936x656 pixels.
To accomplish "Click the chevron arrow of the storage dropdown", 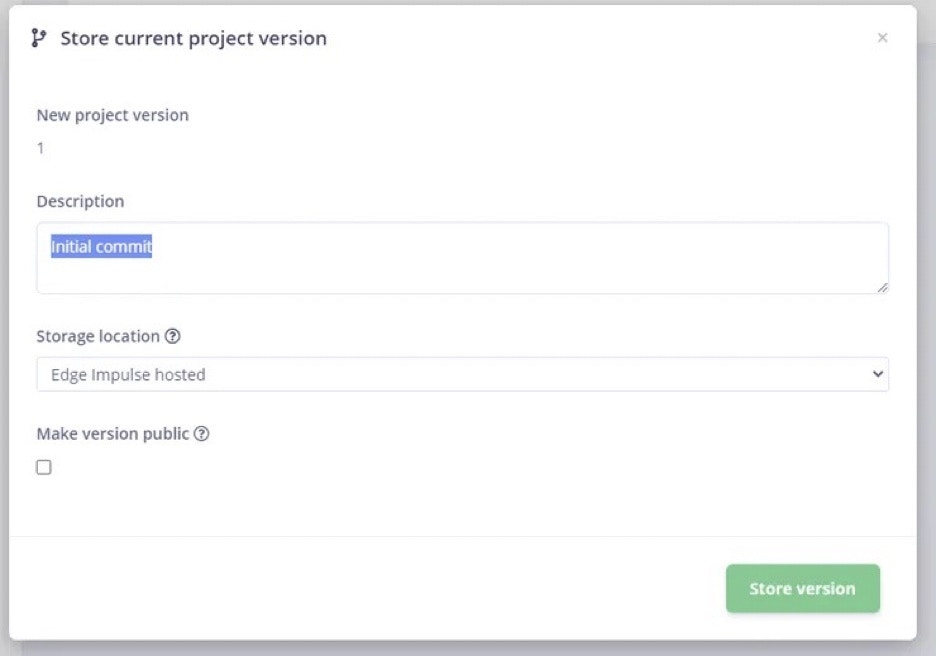I will (878, 374).
